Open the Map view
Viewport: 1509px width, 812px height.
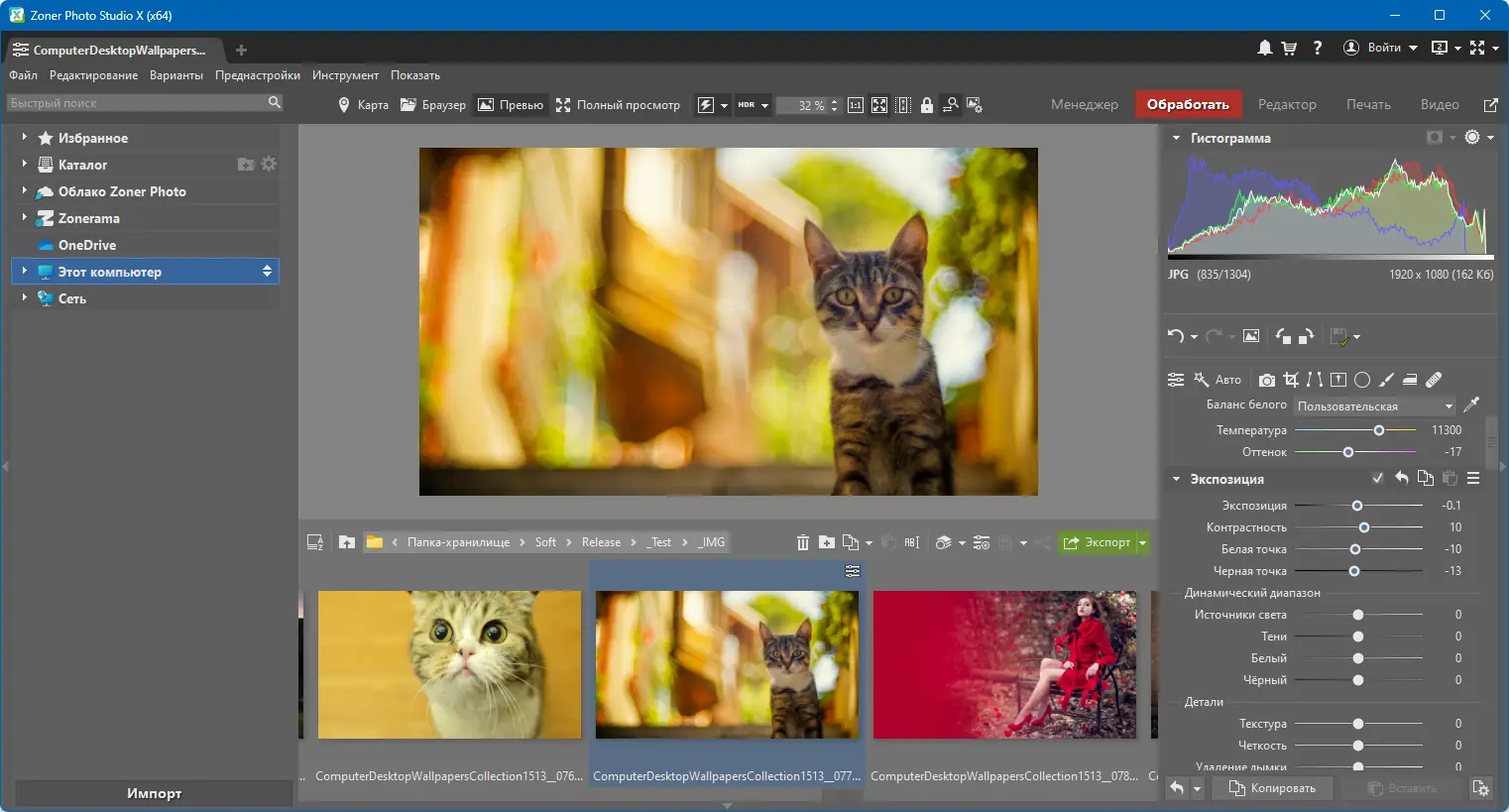click(363, 104)
